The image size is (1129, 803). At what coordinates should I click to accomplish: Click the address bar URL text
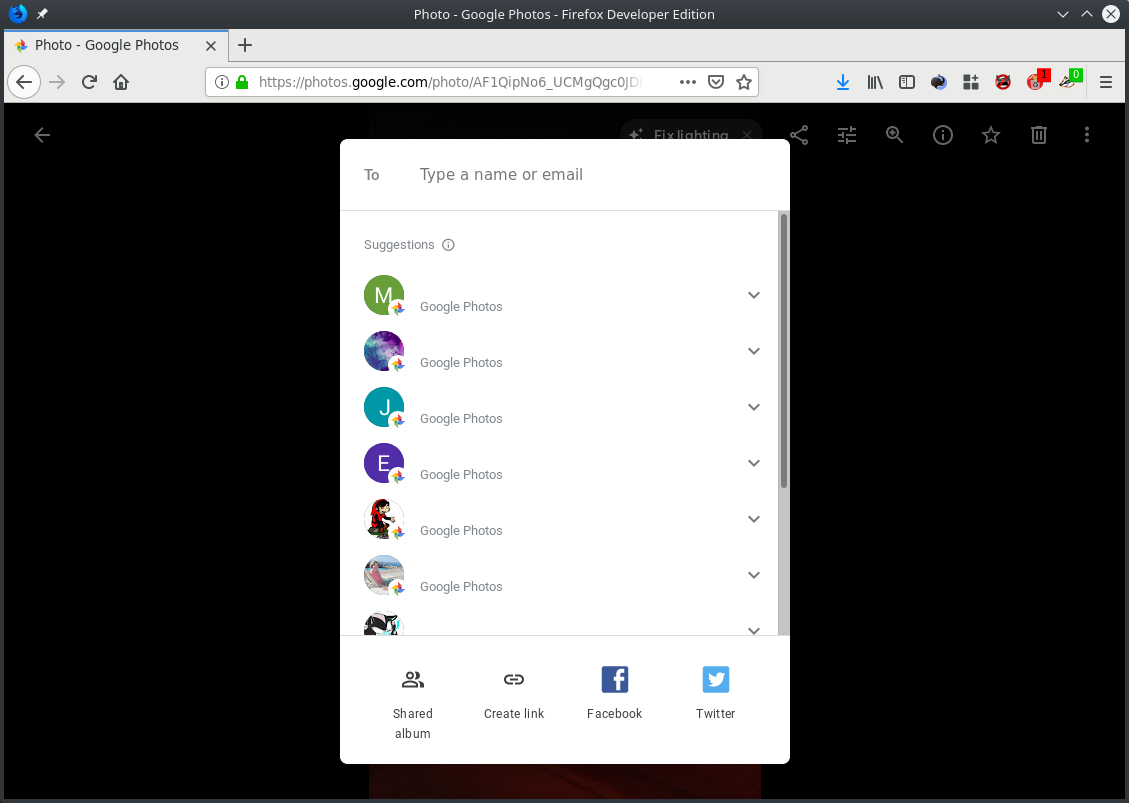coord(449,82)
